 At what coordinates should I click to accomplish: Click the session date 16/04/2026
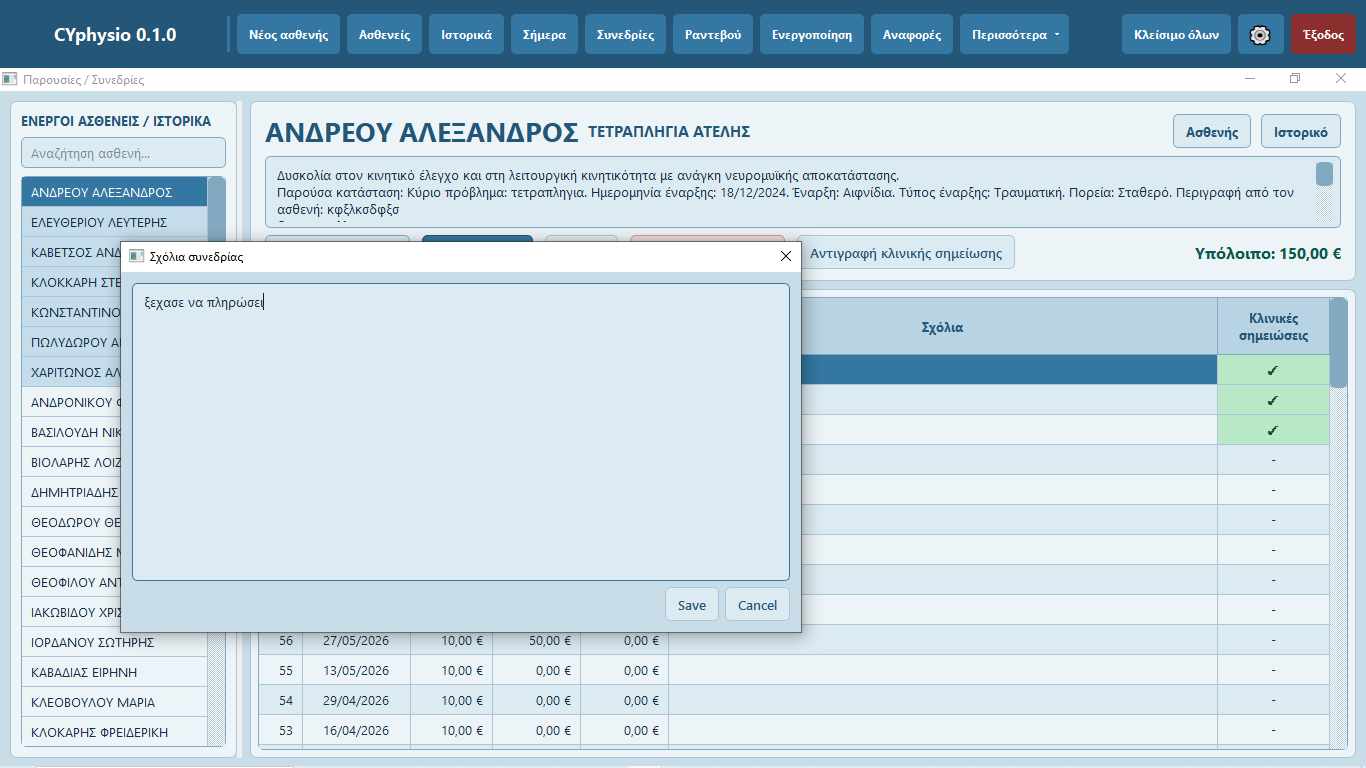pyautogui.click(x=356, y=730)
